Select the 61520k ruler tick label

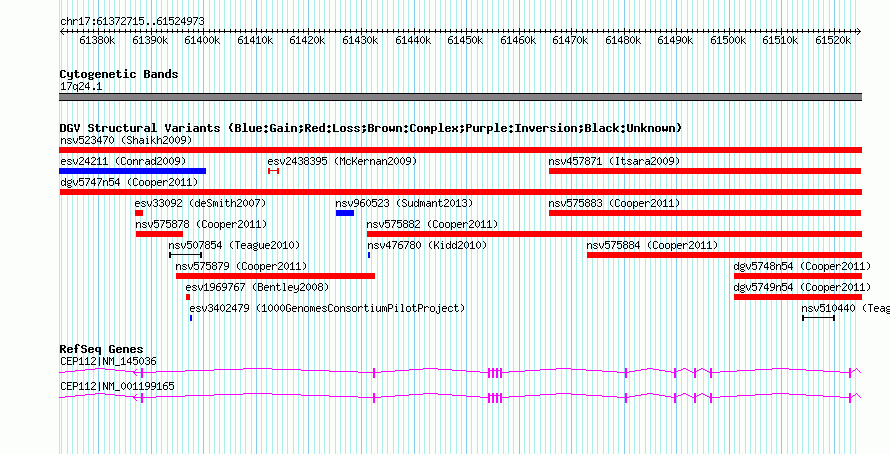pos(834,40)
